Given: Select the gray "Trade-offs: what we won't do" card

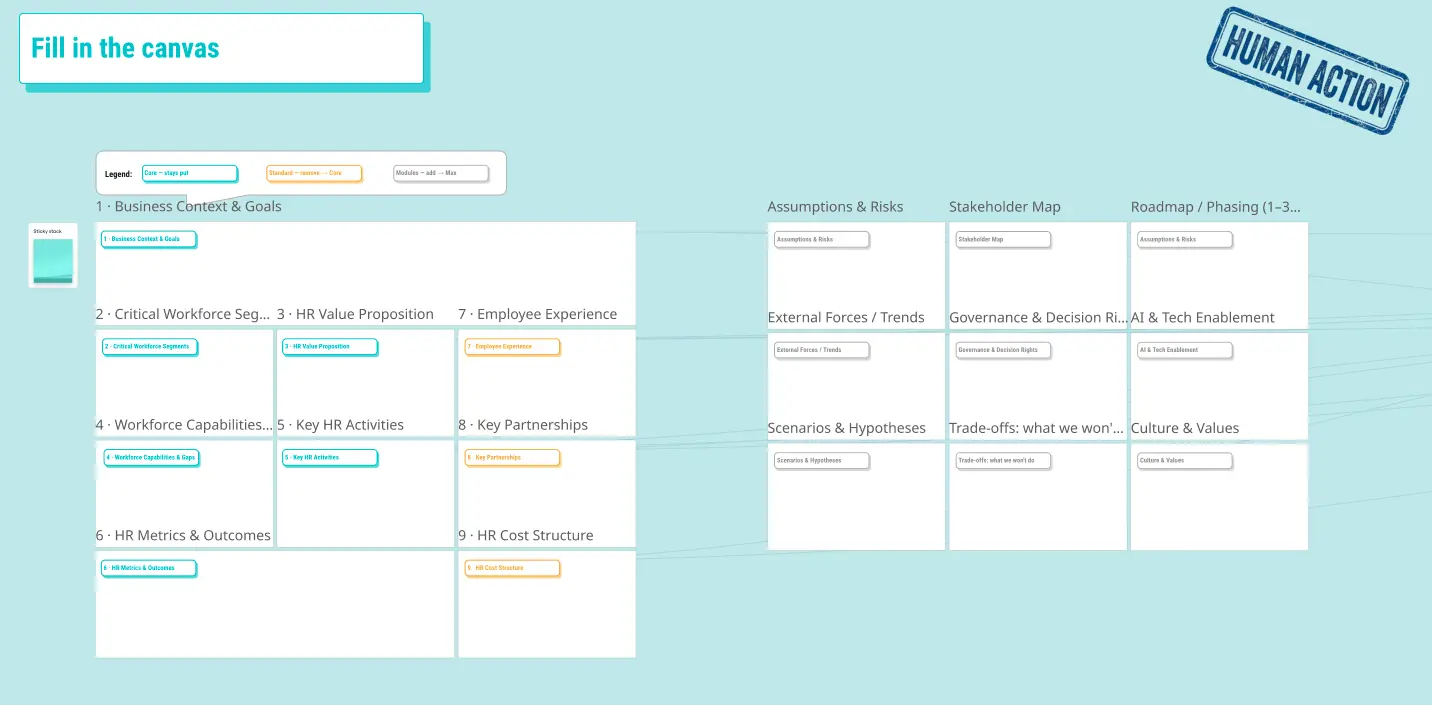Looking at the screenshot, I should [1003, 461].
